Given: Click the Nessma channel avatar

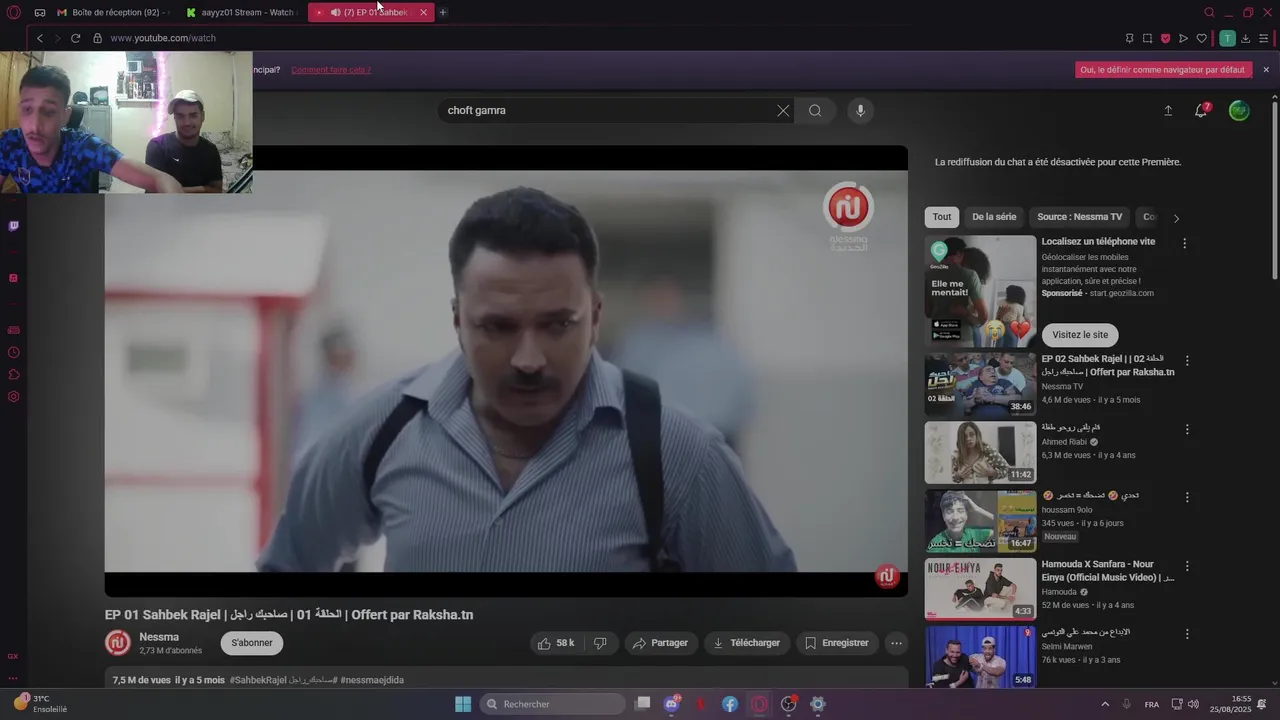Looking at the screenshot, I should click(118, 643).
